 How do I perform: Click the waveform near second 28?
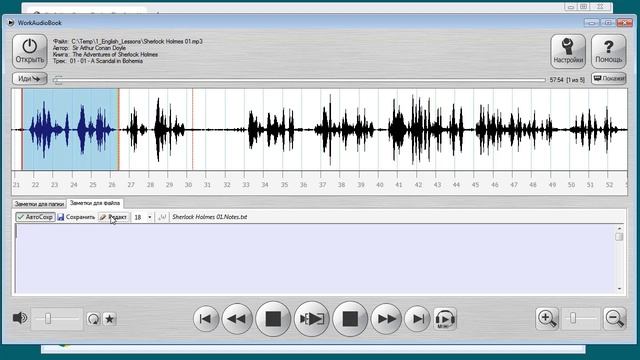[158, 129]
